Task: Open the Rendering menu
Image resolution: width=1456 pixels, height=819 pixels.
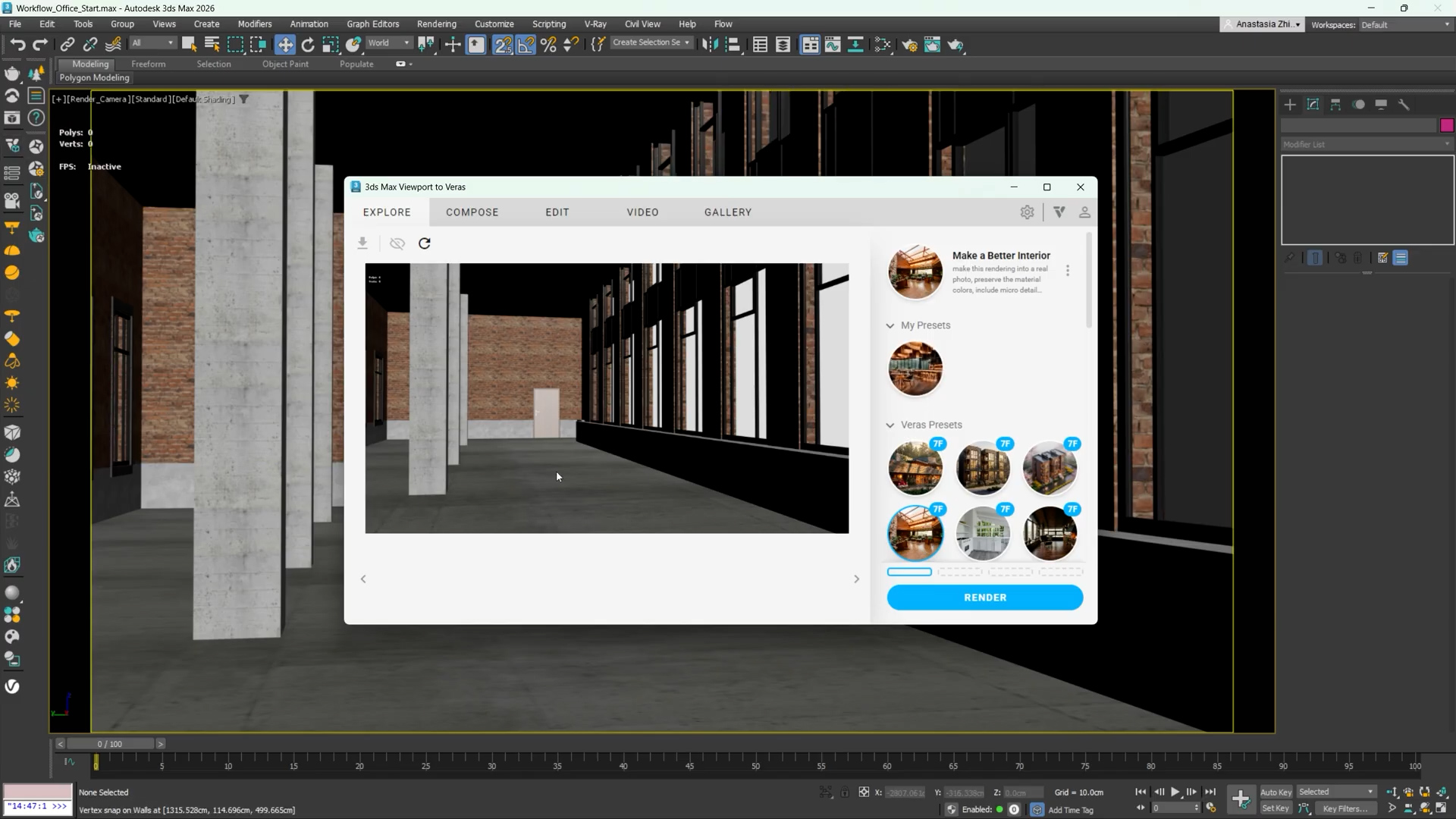Action: coord(436,24)
